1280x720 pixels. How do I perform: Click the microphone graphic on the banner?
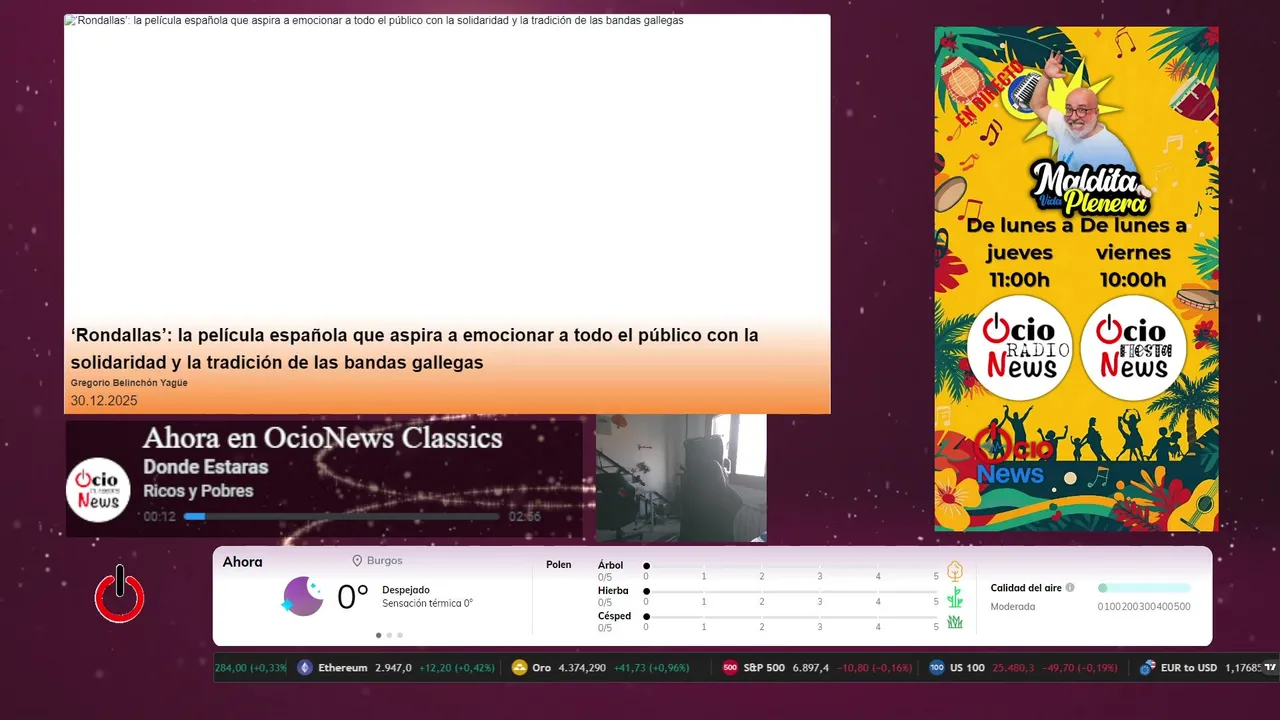(x=1024, y=93)
